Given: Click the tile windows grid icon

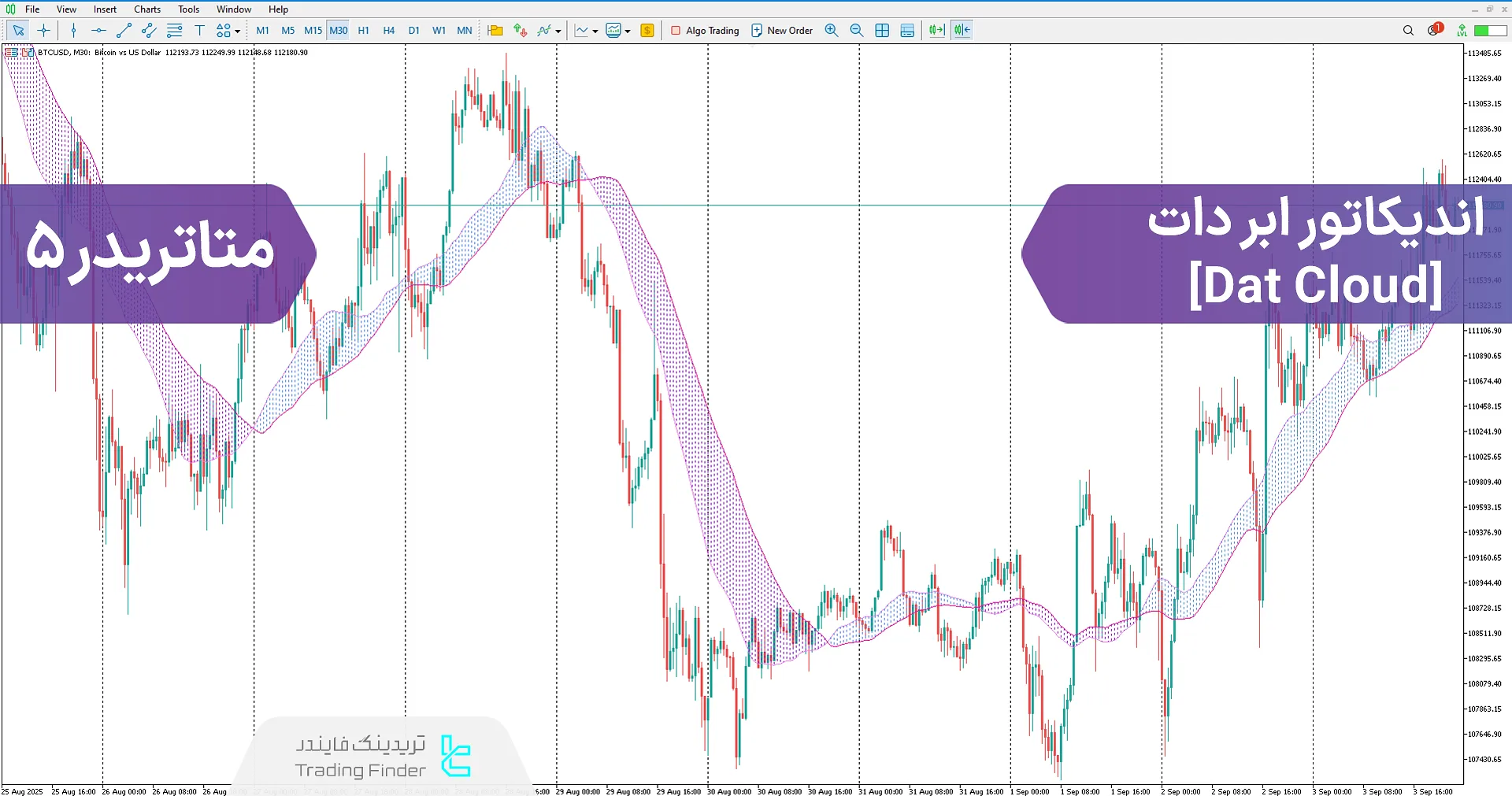Looking at the screenshot, I should click(x=882, y=31).
